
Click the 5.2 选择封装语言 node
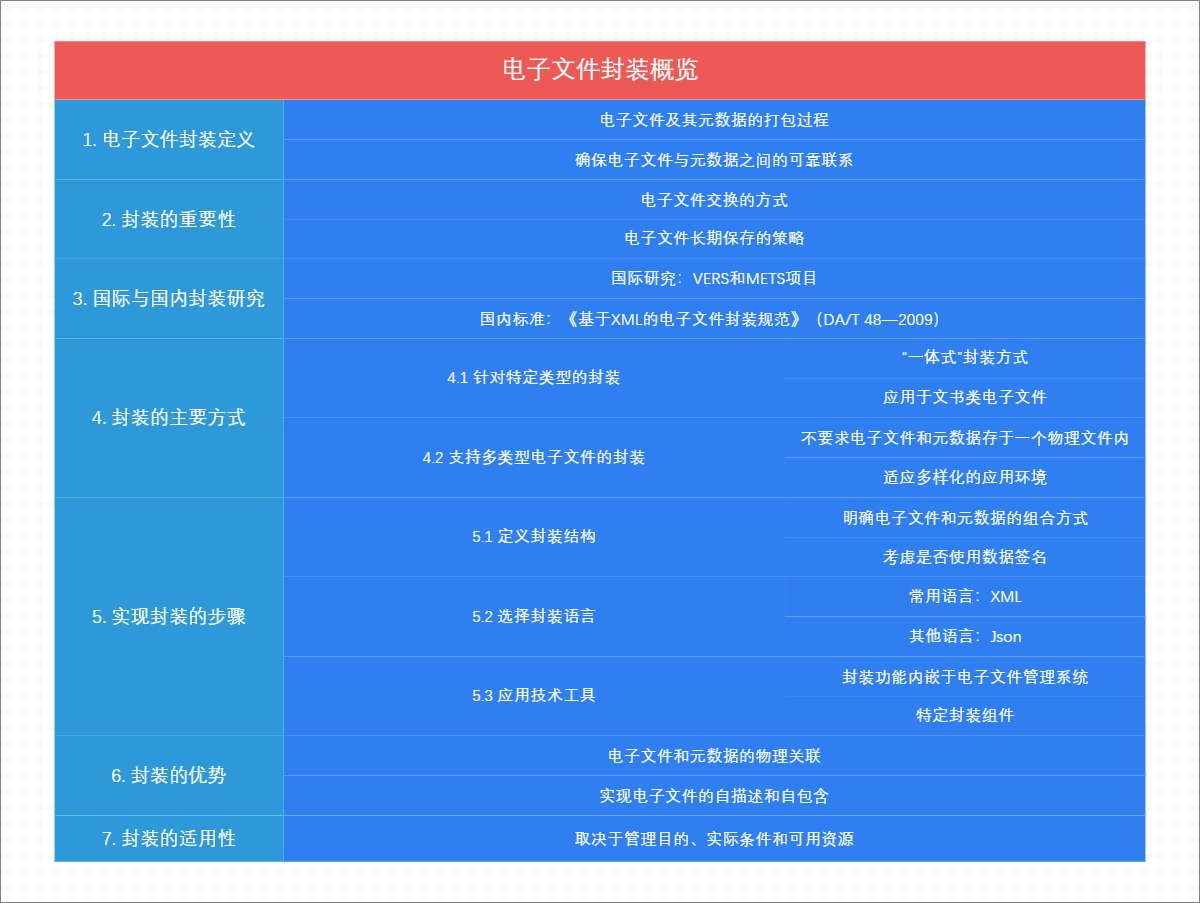pos(535,617)
